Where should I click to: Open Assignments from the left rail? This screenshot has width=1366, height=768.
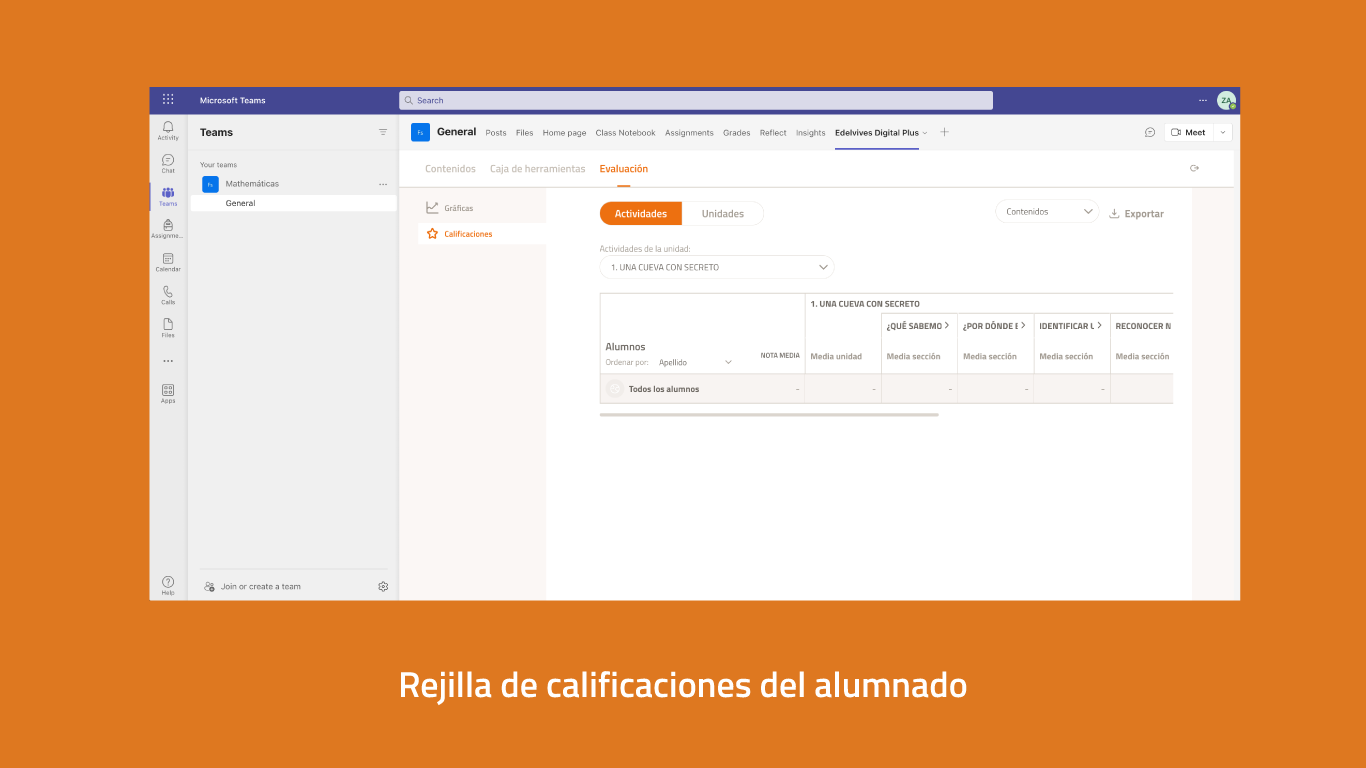point(168,229)
